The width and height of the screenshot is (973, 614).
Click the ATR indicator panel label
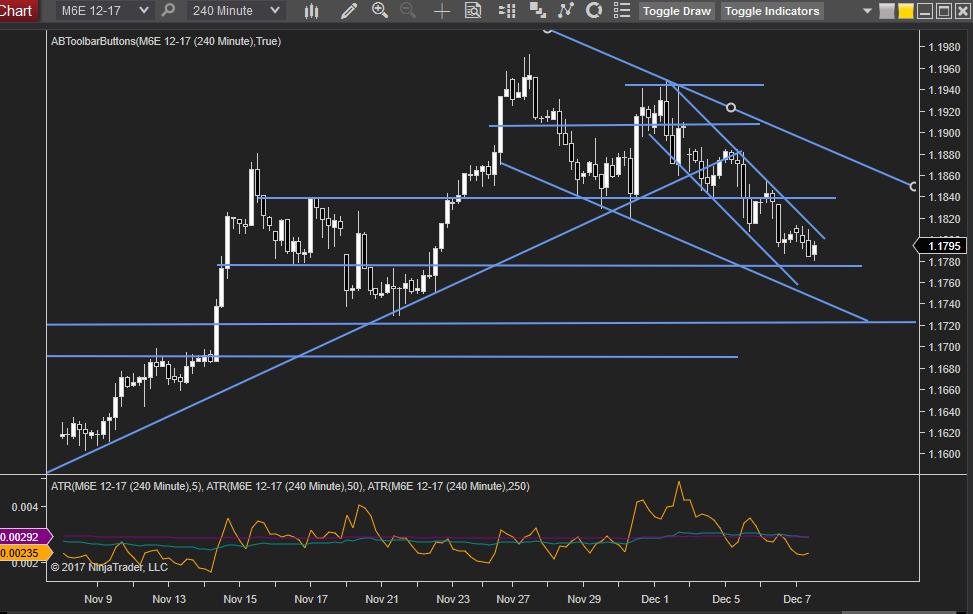[x=290, y=486]
